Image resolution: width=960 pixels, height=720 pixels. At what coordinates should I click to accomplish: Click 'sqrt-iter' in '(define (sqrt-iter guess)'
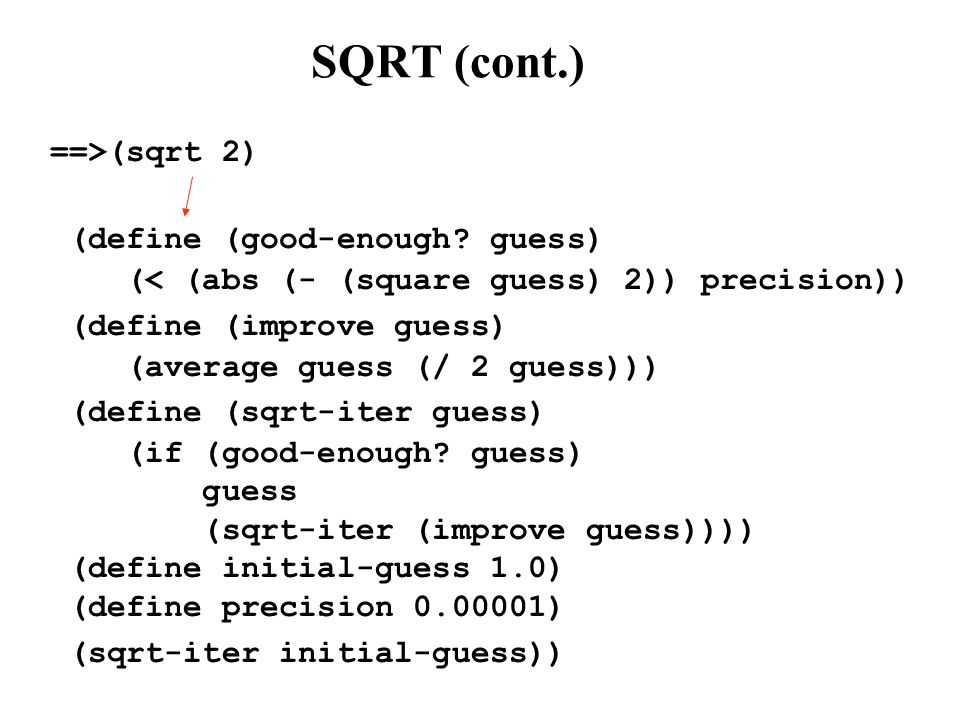326,412
